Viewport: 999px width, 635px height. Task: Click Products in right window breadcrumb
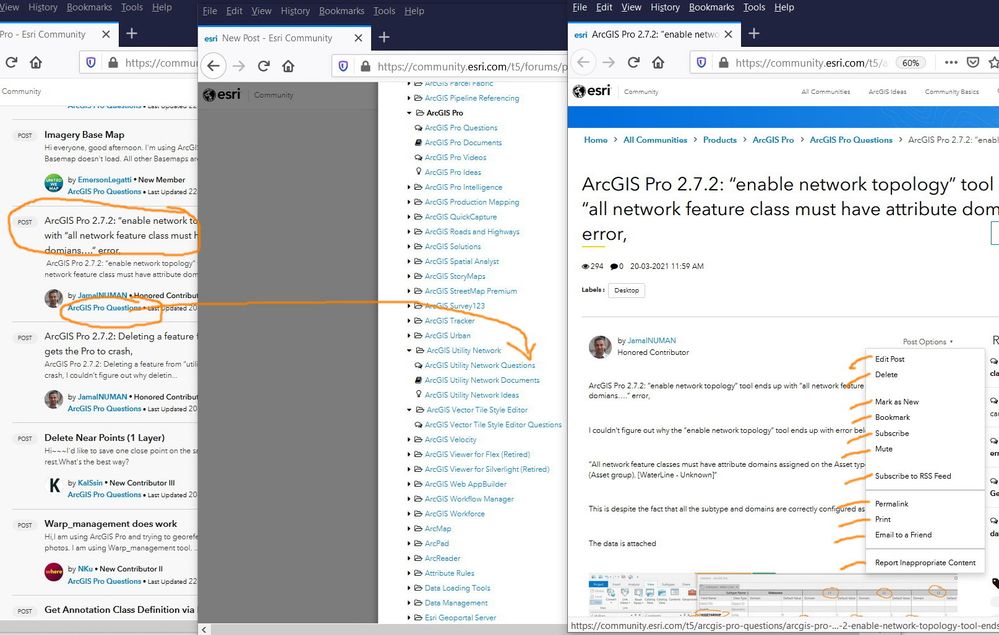(x=719, y=139)
